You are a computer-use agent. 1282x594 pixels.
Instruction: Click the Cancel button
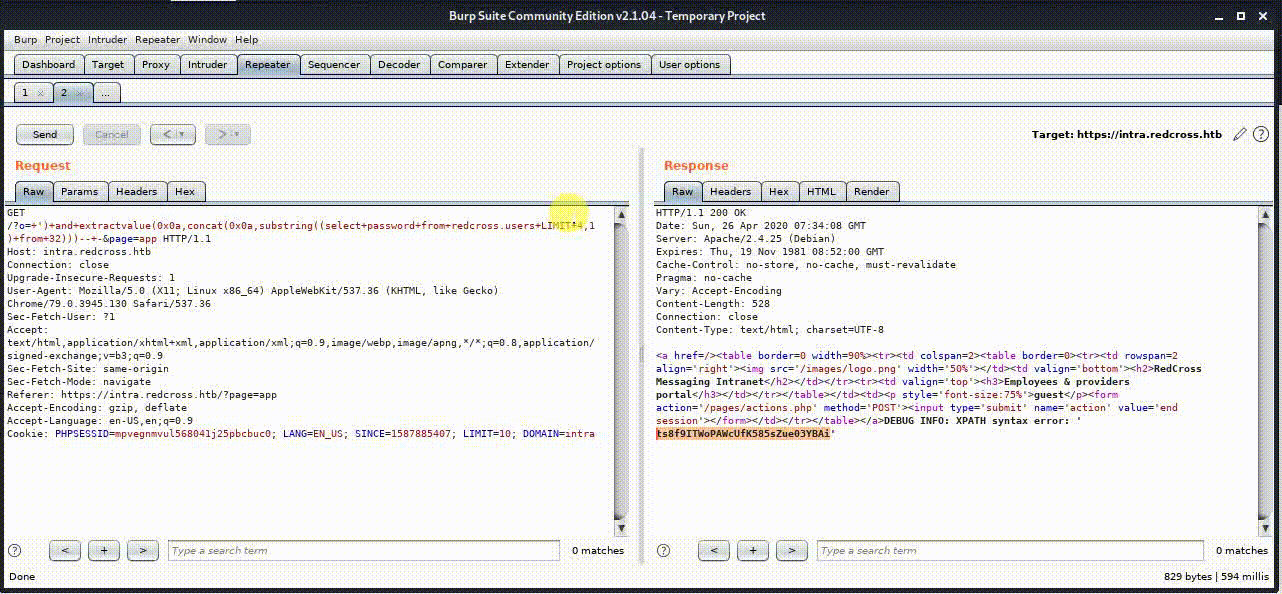point(111,134)
